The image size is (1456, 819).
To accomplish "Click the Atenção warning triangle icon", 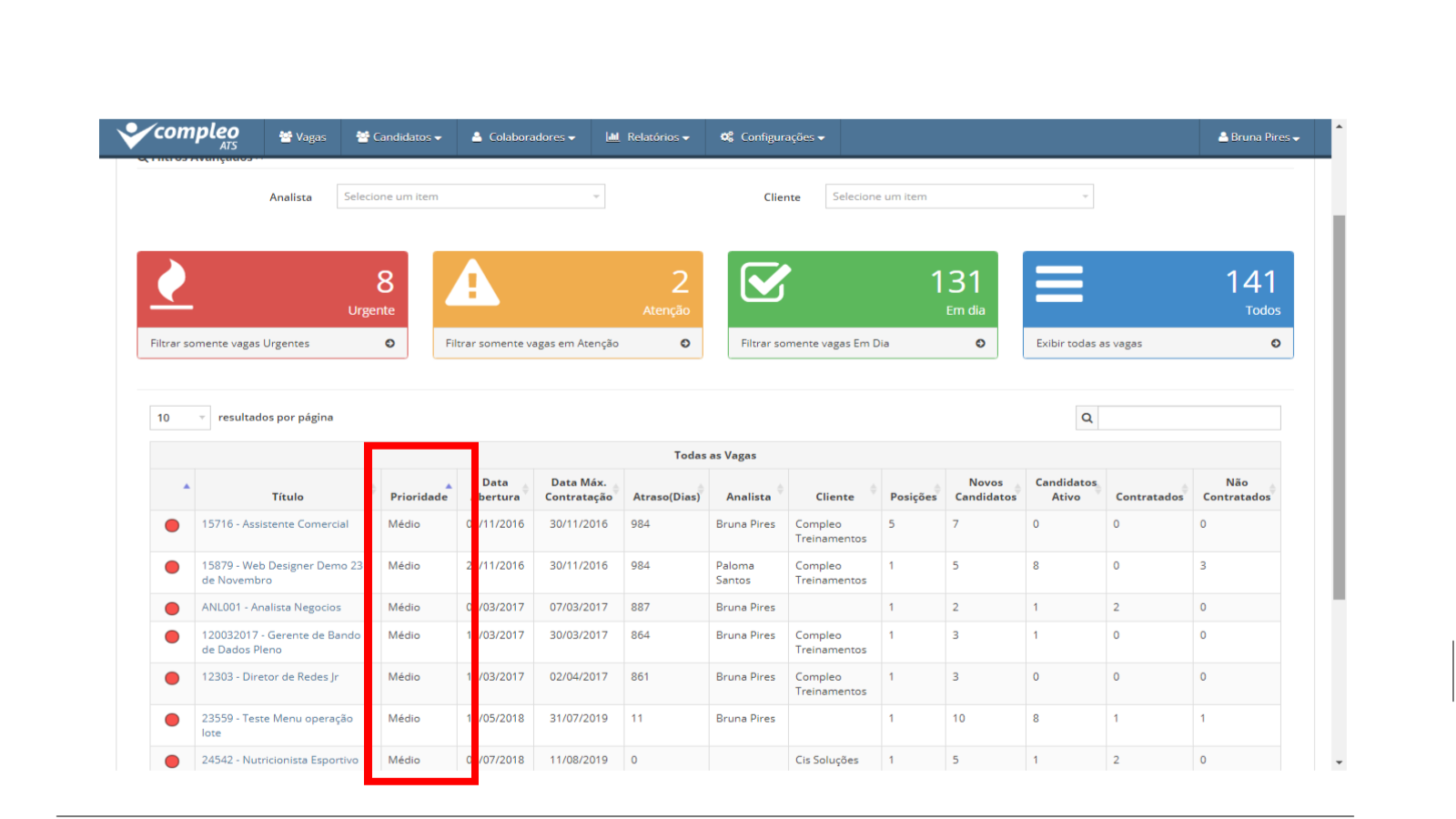I will click(472, 282).
